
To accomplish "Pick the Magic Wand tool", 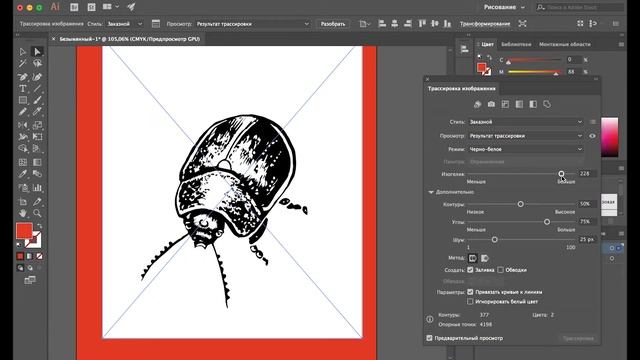I will click(22, 63).
